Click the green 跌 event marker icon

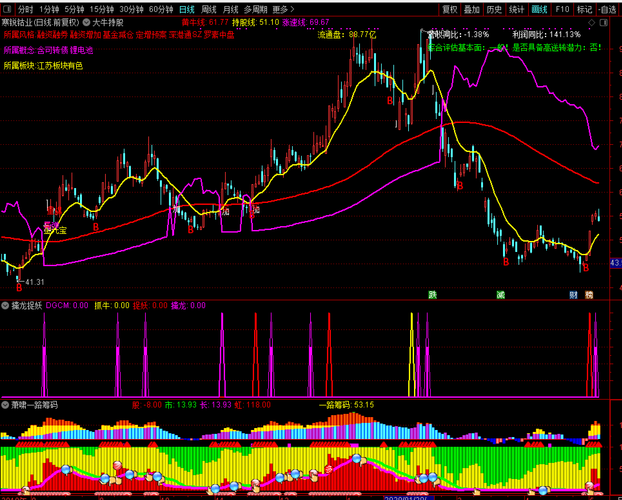(433, 295)
